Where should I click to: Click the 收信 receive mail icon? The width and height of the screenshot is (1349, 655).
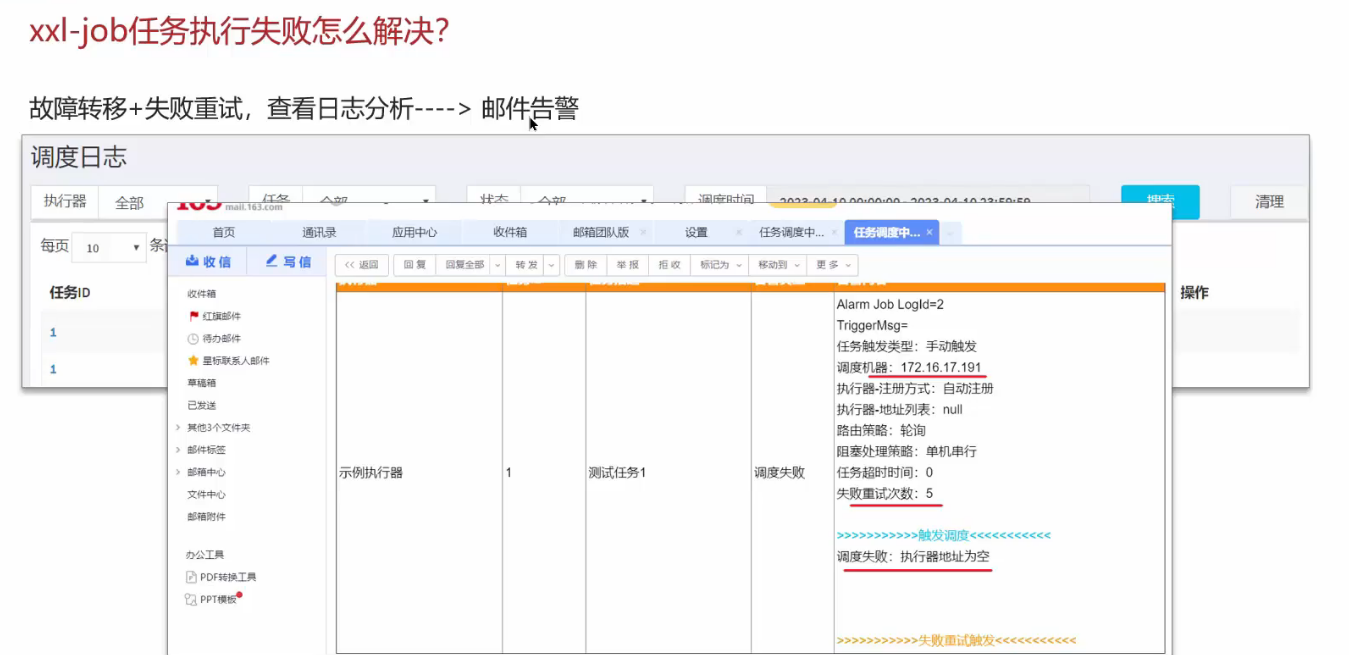[192, 262]
